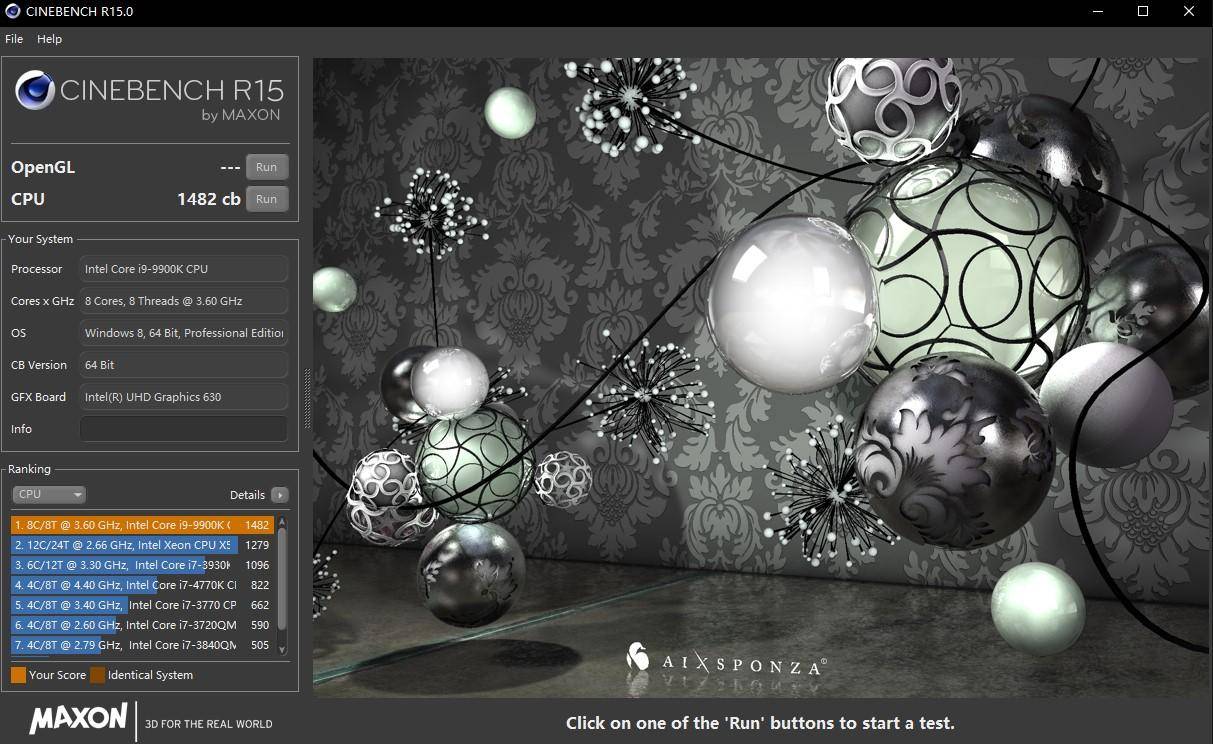
Task: Open the Details arrow in the Ranking panel
Action: 279,495
